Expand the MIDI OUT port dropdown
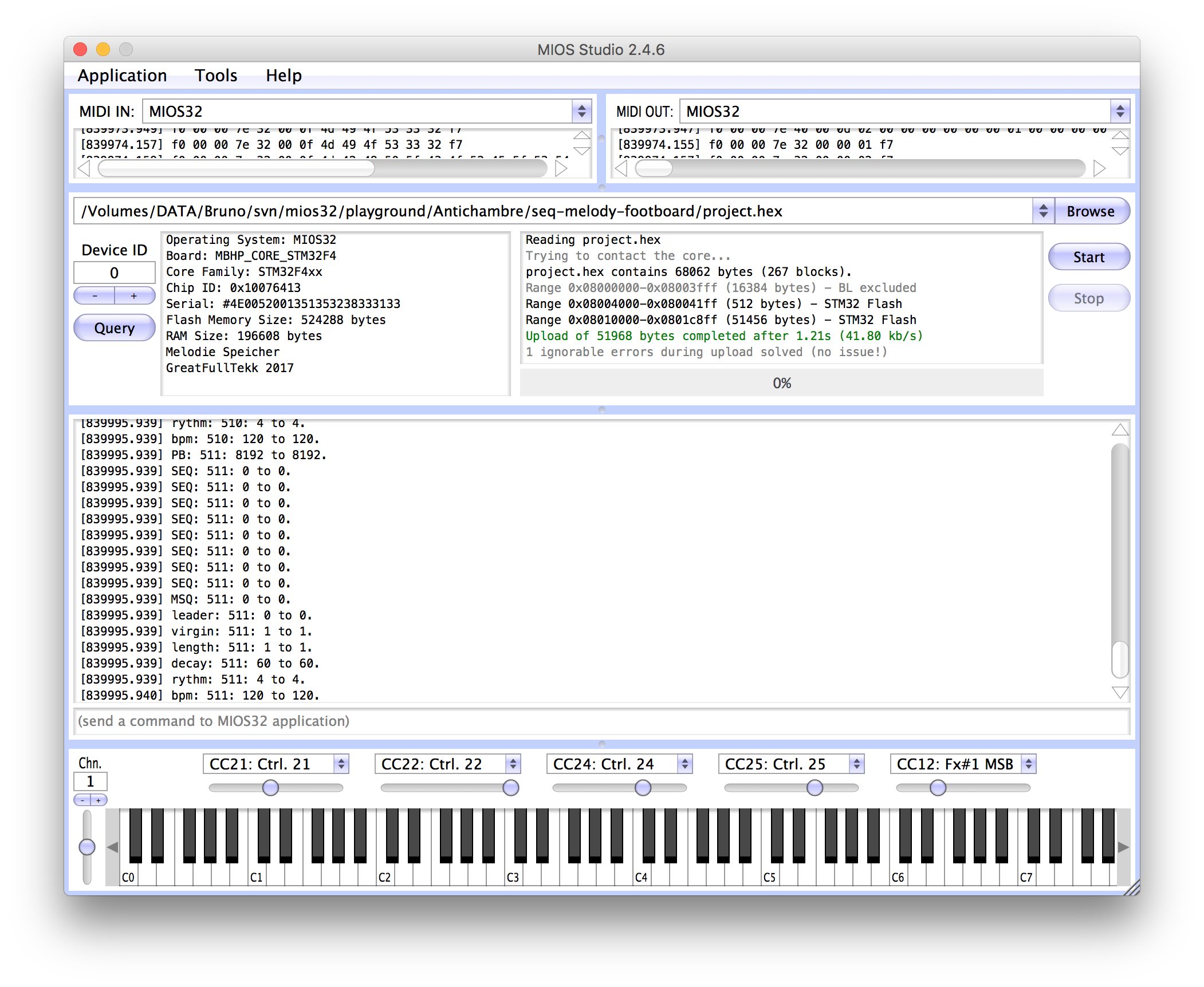The height and width of the screenshot is (987, 1204). [1120, 111]
